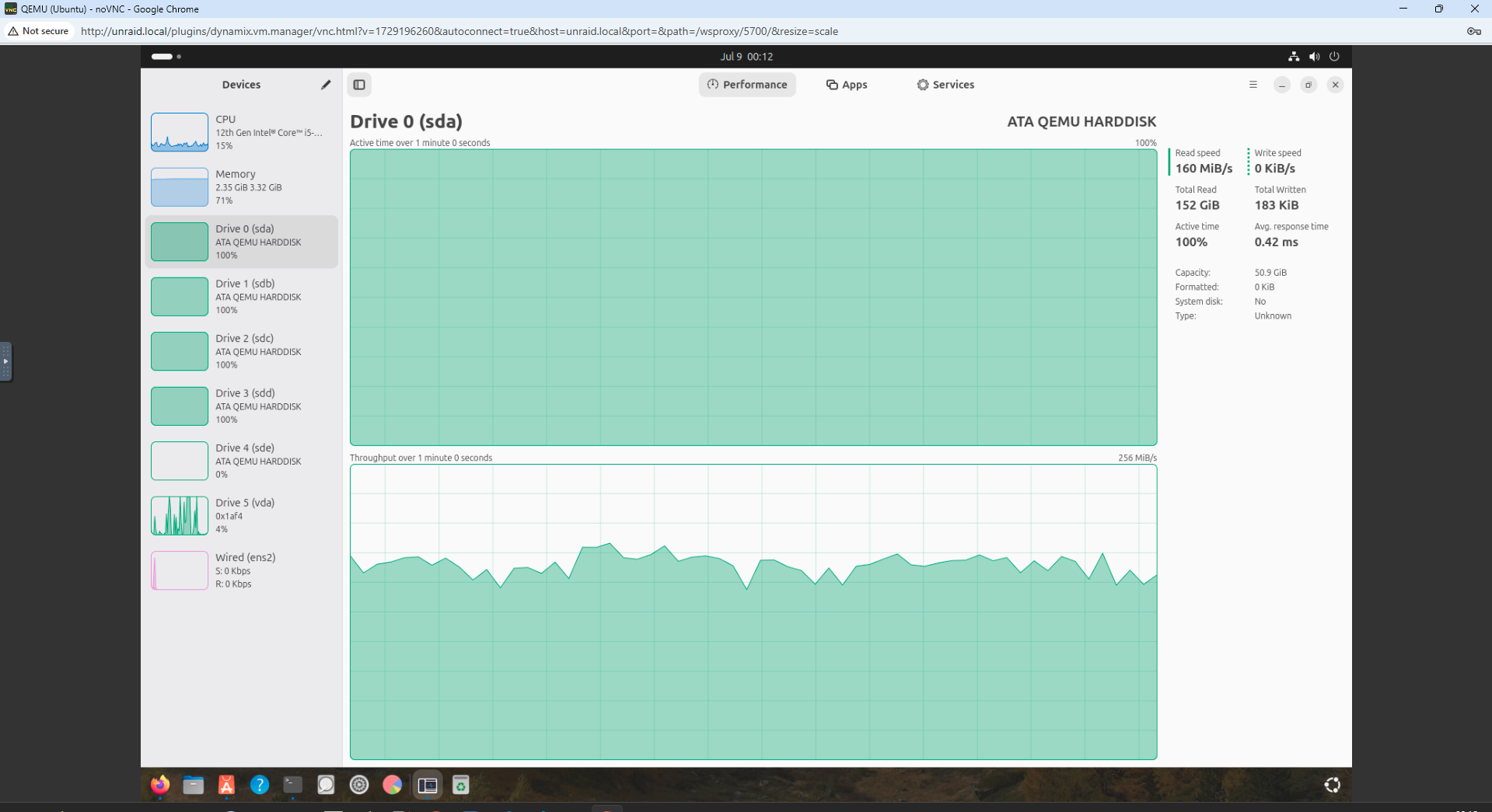Maximize the resource monitor window
The image size is (1492, 812).
point(1309,85)
